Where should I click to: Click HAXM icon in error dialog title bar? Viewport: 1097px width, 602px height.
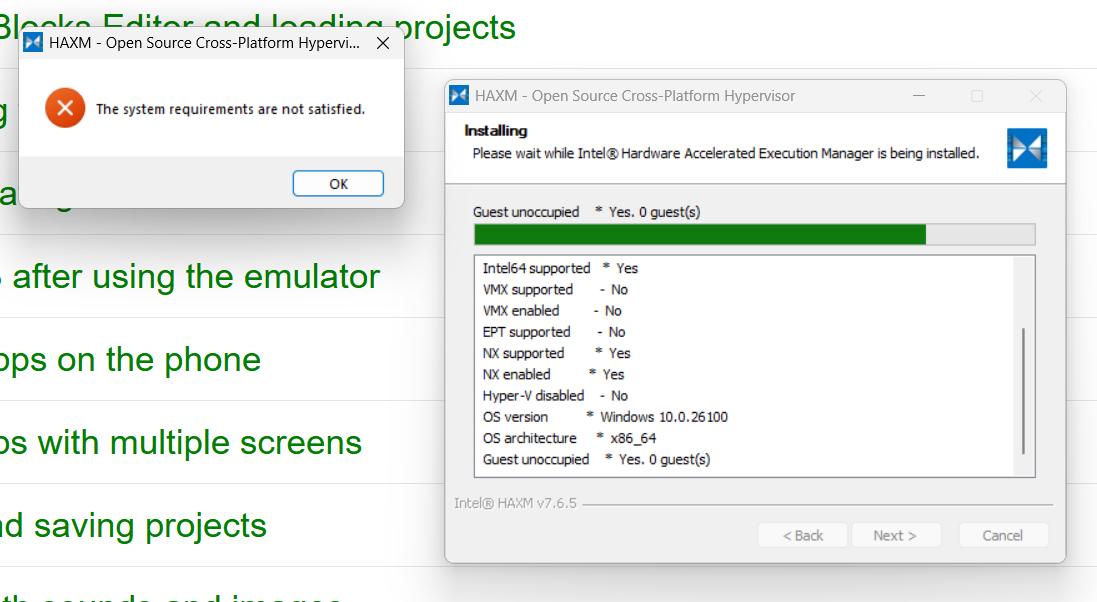click(x=33, y=43)
